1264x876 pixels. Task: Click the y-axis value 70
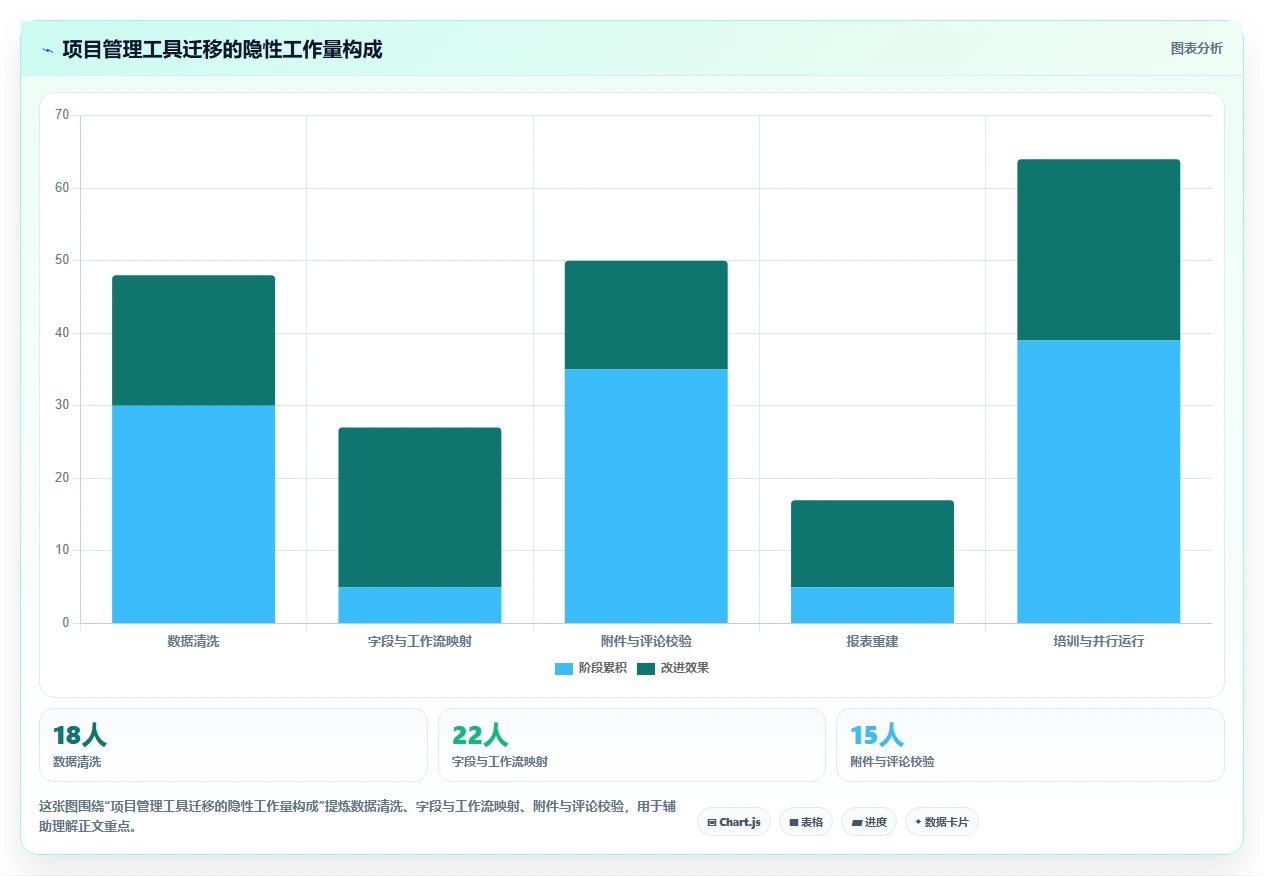coord(62,115)
